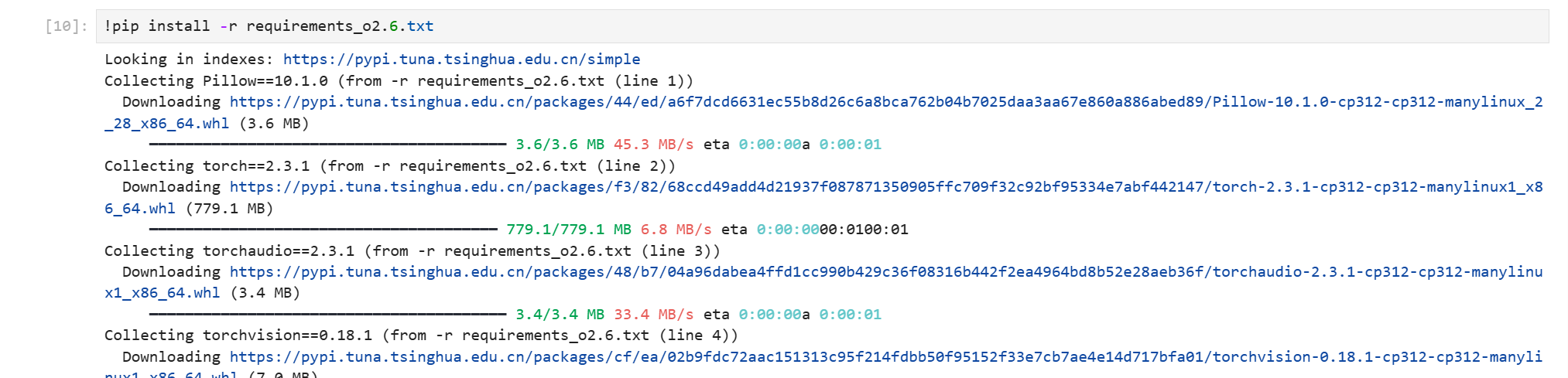This screenshot has height=378, width=1568.
Task: Click the green 3.6/3.6 MB size text
Action: [560, 145]
